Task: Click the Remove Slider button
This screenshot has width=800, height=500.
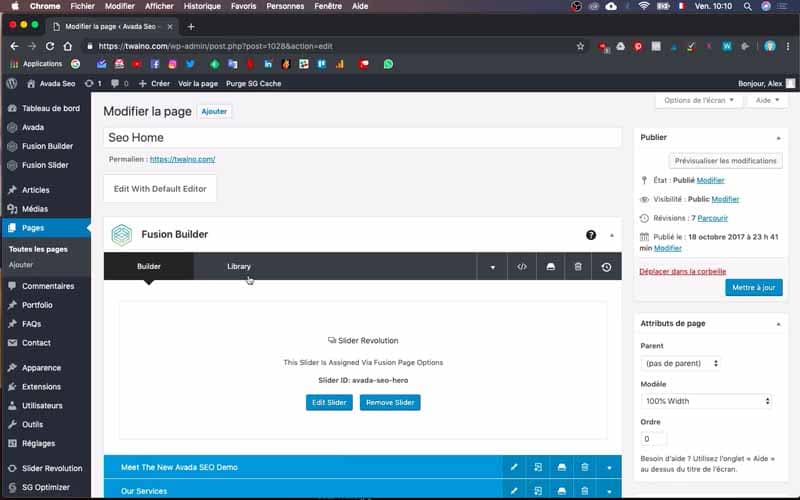Action: coord(390,402)
